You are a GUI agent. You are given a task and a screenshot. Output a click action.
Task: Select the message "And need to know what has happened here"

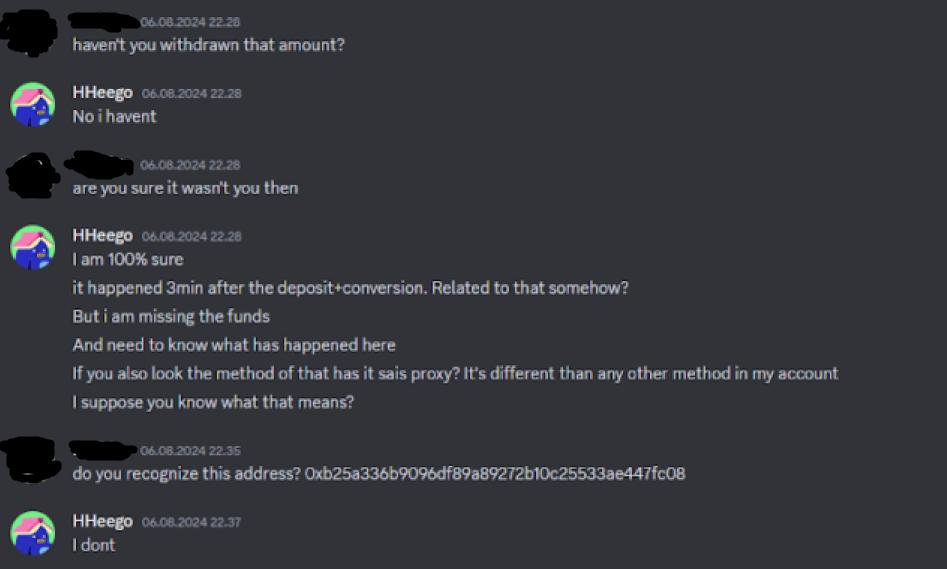[234, 345]
